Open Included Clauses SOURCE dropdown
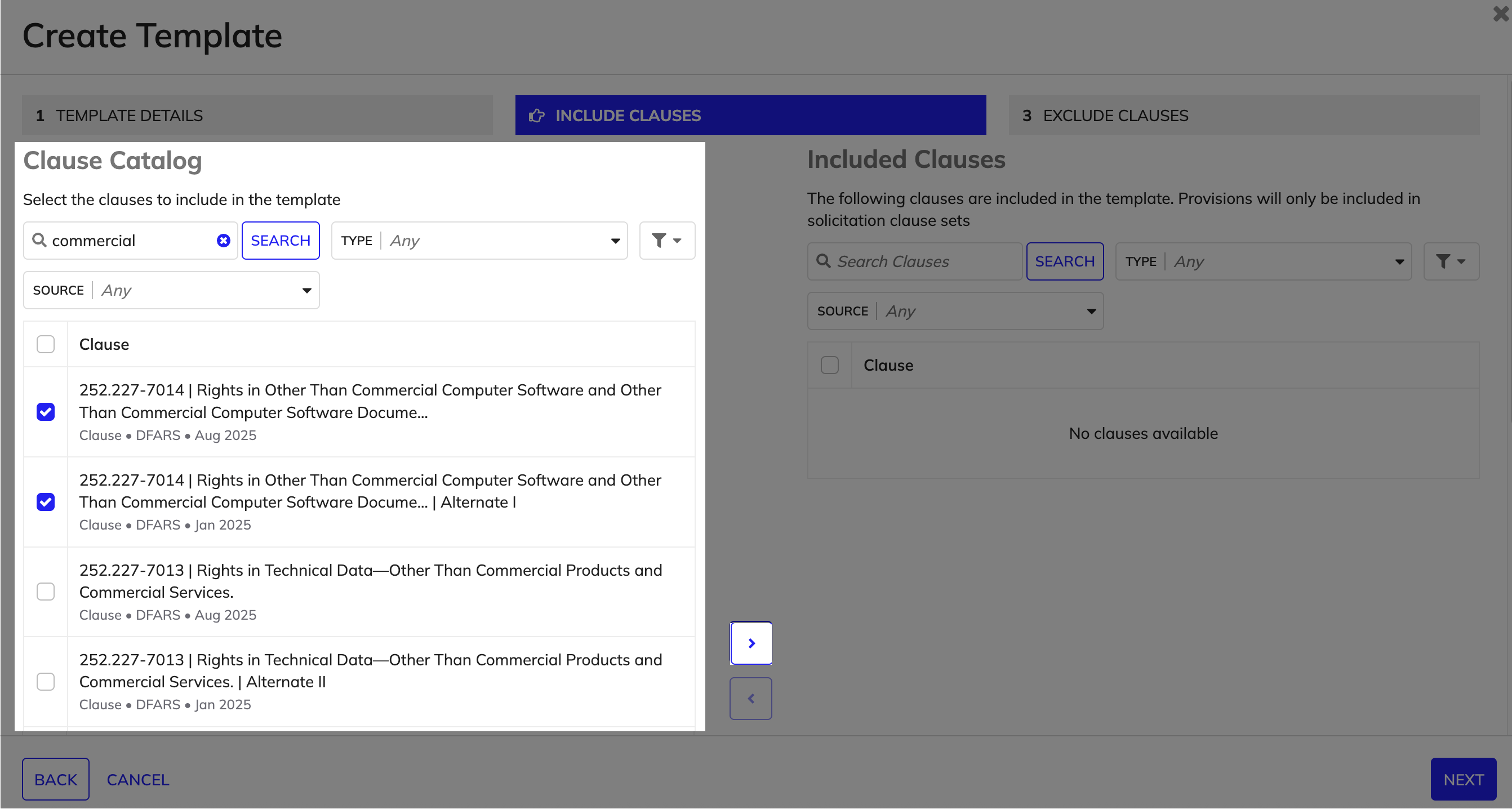The width and height of the screenshot is (1512, 809). [x=955, y=311]
